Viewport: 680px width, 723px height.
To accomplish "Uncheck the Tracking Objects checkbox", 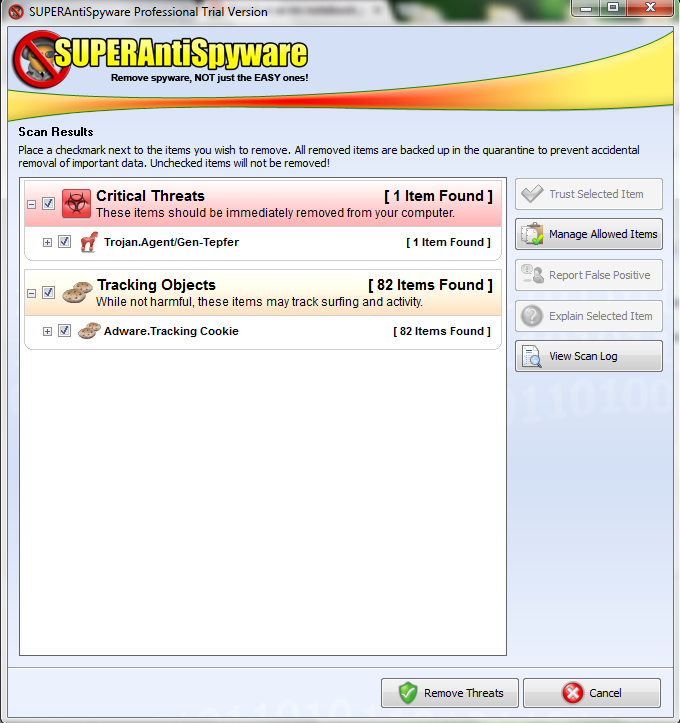I will (x=48, y=292).
